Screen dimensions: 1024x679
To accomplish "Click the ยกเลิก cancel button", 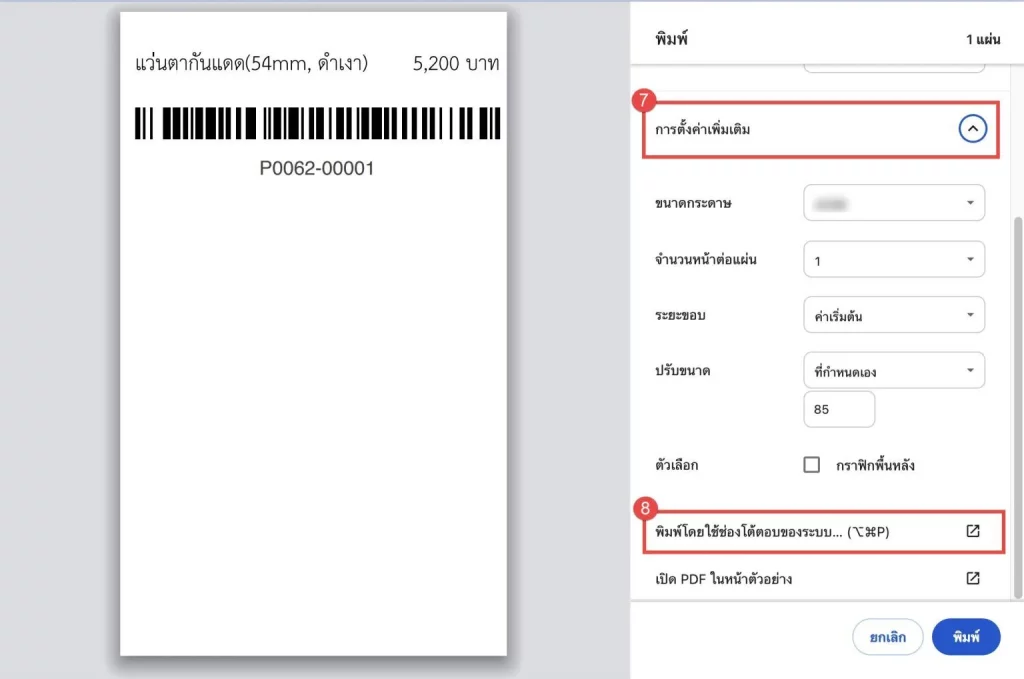I will [x=888, y=637].
